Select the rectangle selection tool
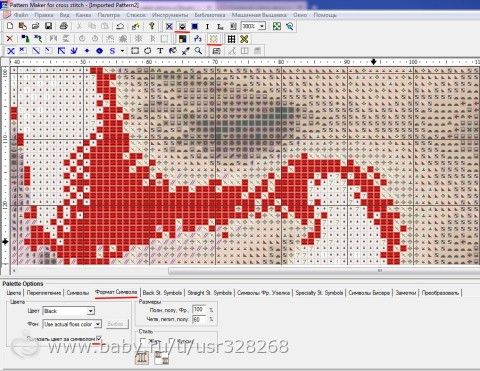 point(135,51)
